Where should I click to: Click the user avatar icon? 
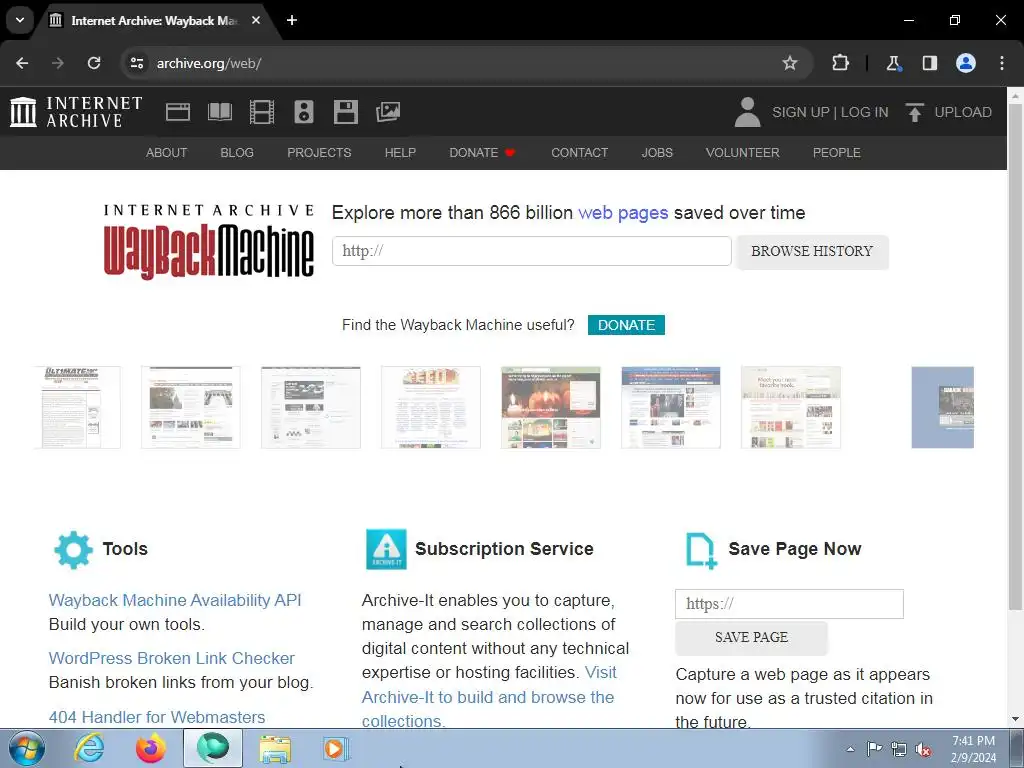747,112
